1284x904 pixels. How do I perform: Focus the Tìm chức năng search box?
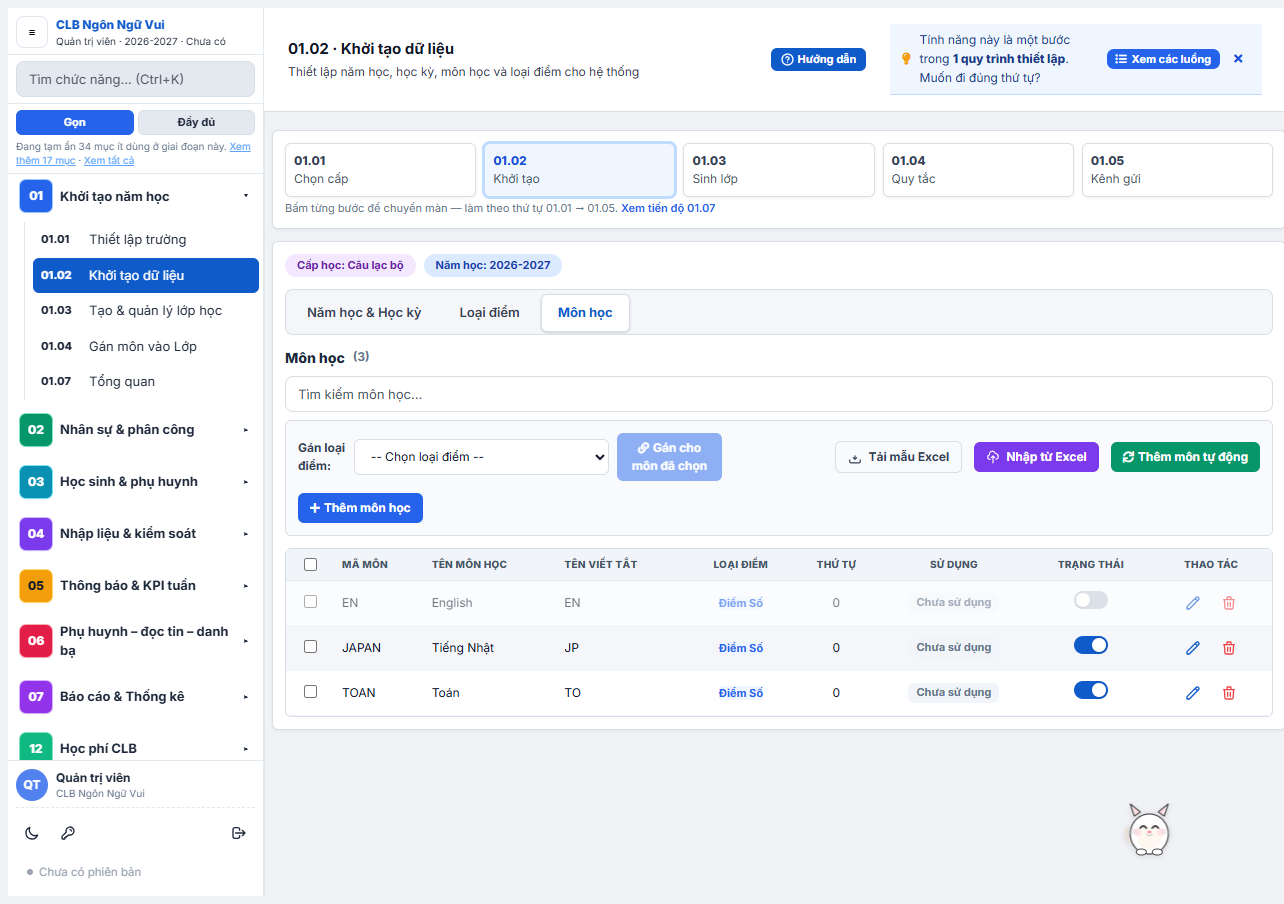[x=135, y=79]
